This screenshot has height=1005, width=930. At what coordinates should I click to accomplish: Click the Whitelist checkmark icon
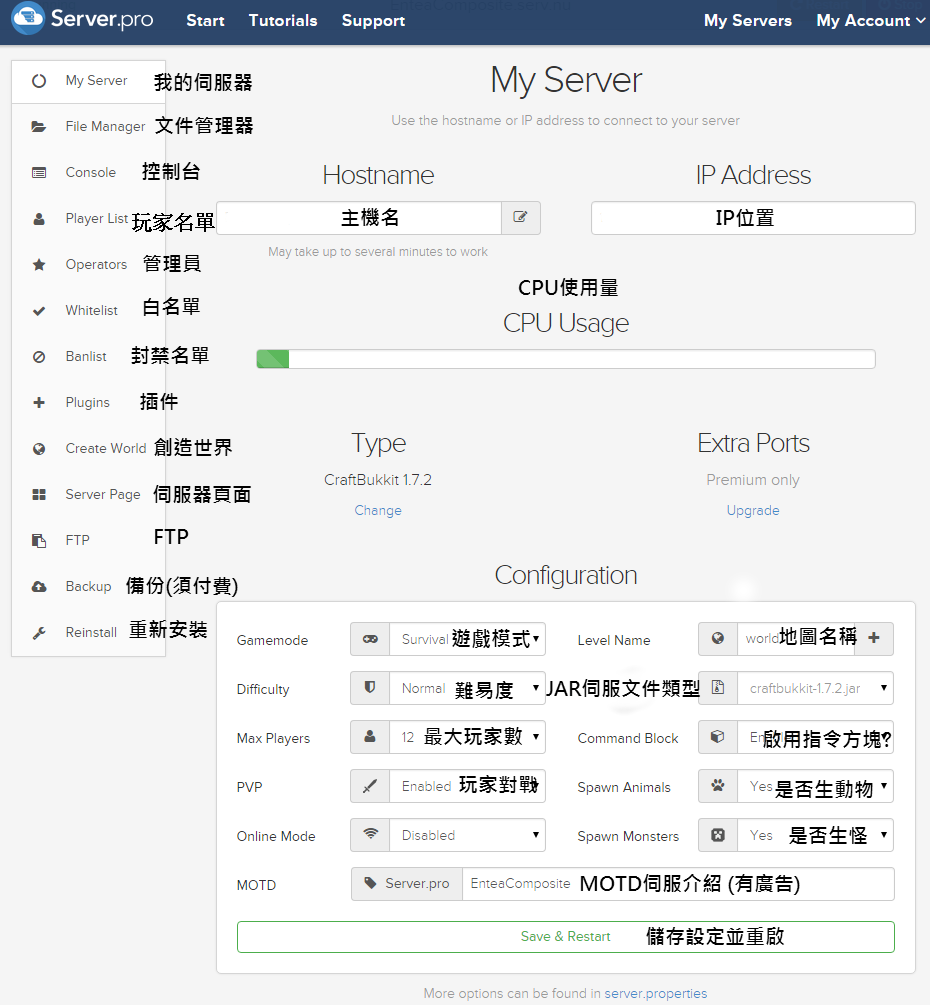pyautogui.click(x=39, y=311)
